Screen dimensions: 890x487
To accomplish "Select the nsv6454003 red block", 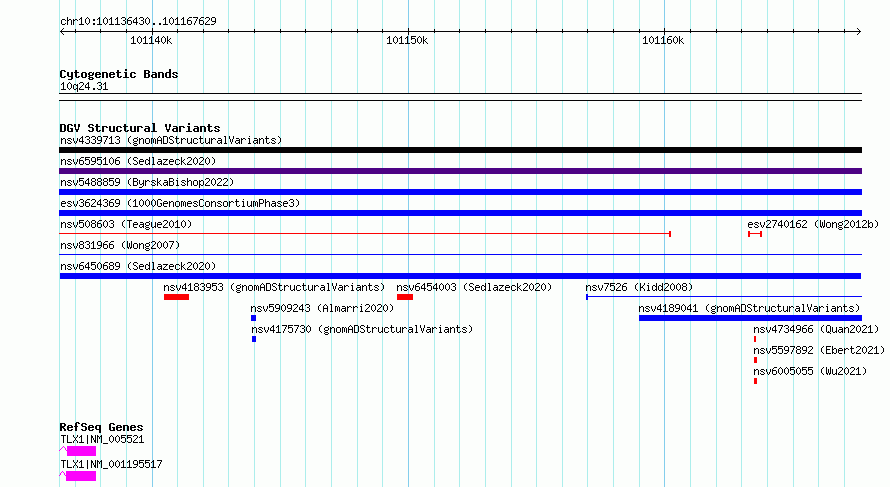I will (405, 297).
